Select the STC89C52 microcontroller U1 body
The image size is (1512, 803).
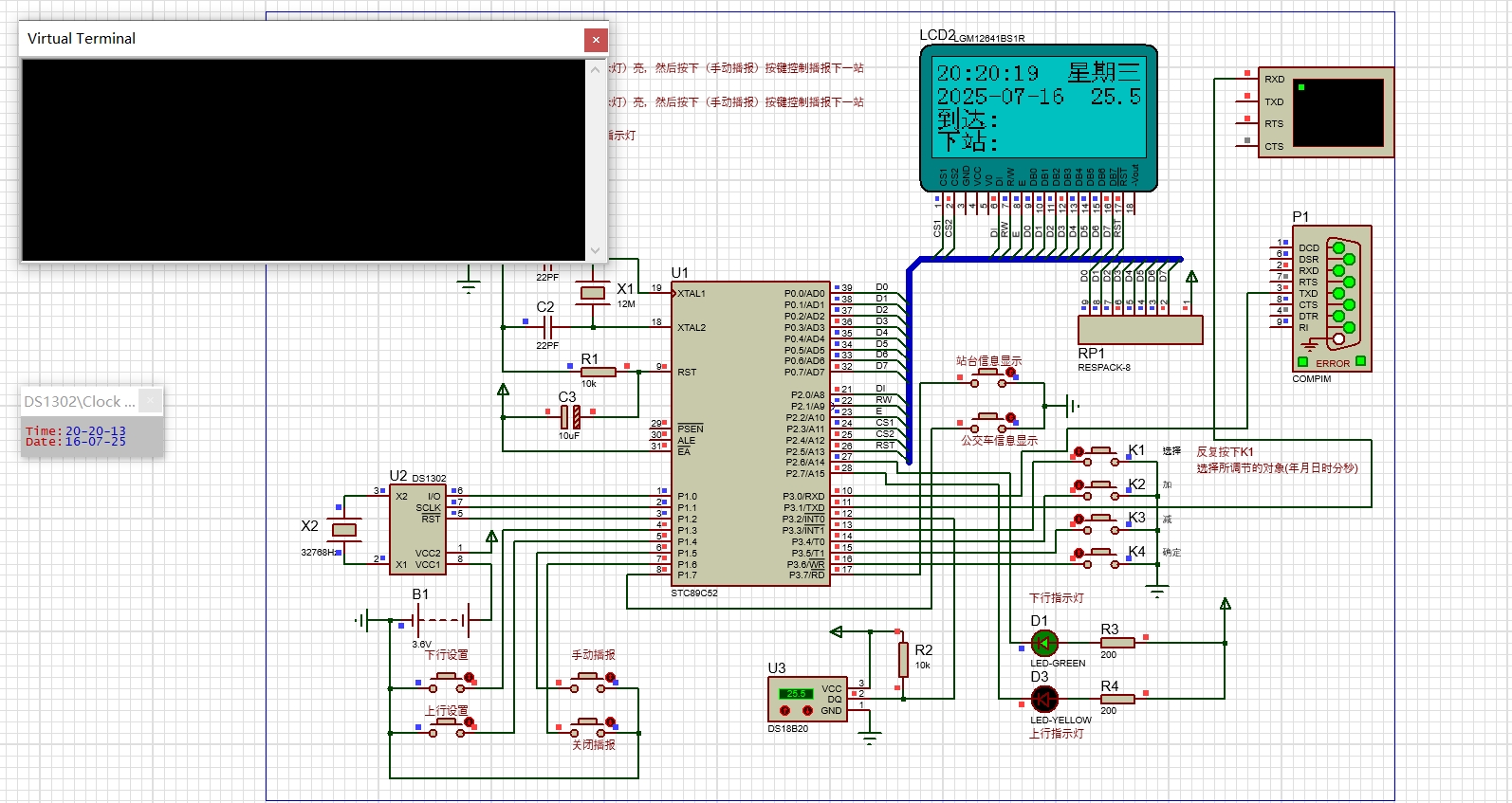tap(751, 433)
